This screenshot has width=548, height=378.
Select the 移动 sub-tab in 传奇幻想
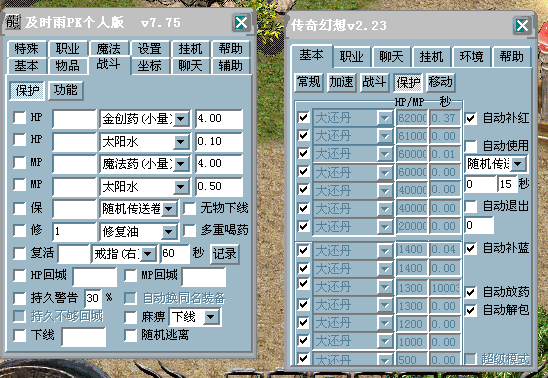coord(440,82)
